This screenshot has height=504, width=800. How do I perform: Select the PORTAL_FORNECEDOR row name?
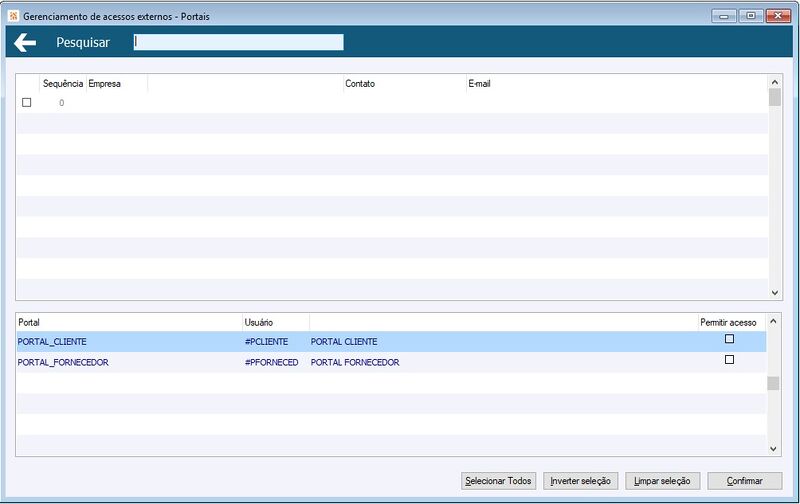[x=63, y=363]
